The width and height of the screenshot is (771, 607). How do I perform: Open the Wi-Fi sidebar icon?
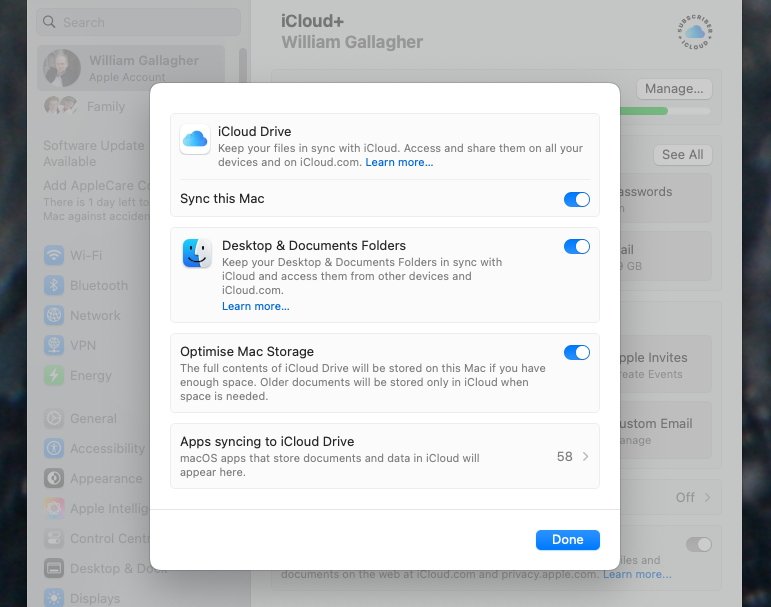54,255
